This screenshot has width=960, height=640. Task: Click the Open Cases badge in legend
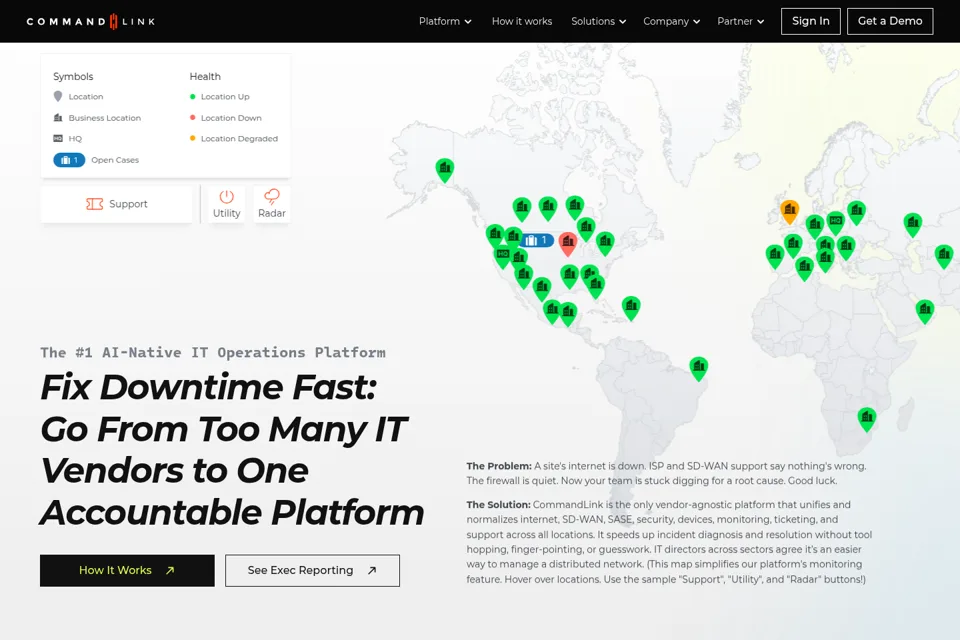point(69,160)
